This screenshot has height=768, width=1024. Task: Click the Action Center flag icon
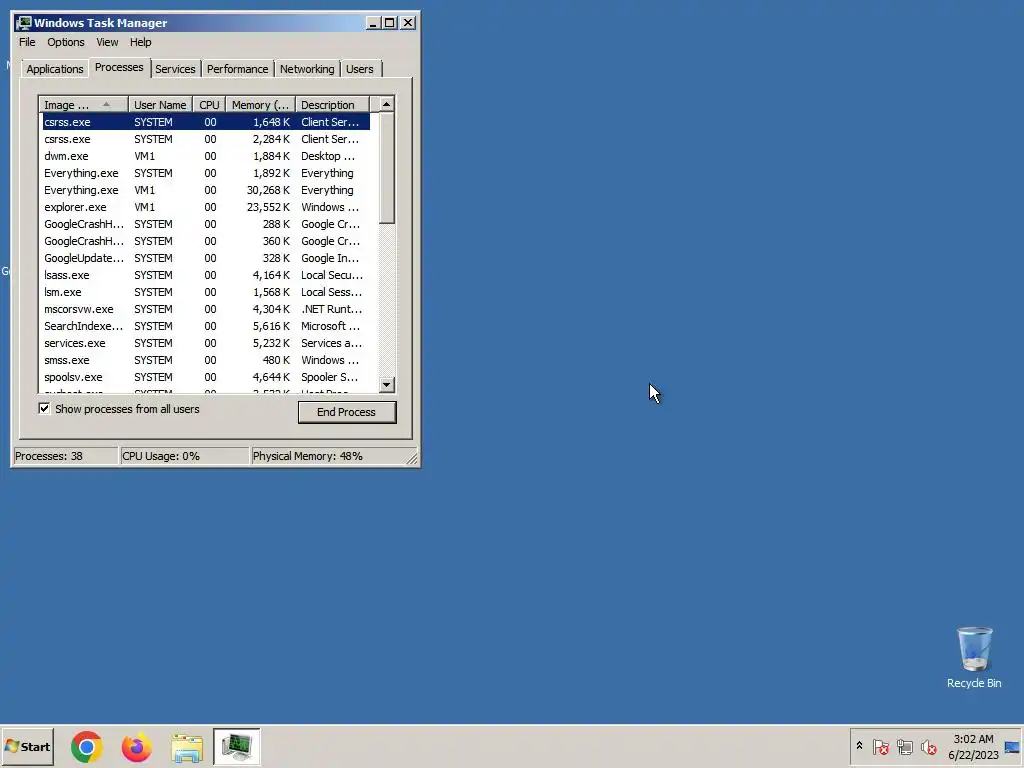click(x=880, y=746)
